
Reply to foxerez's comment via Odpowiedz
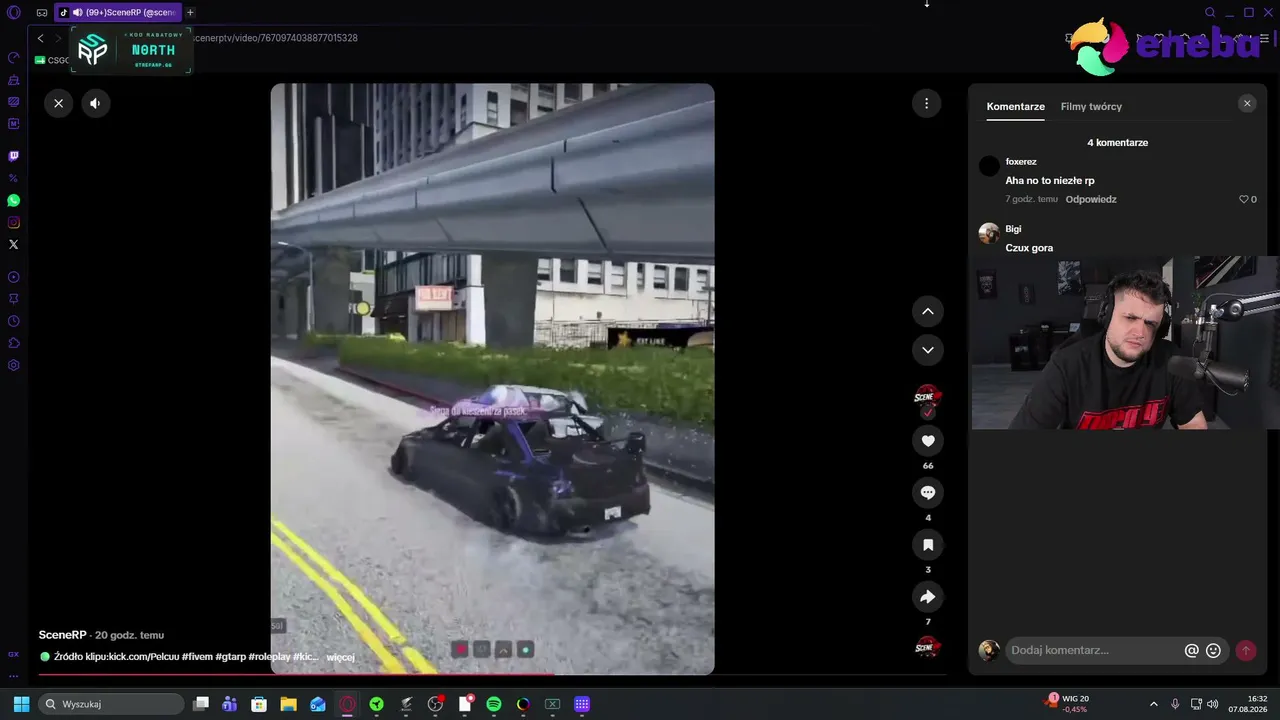[1091, 199]
